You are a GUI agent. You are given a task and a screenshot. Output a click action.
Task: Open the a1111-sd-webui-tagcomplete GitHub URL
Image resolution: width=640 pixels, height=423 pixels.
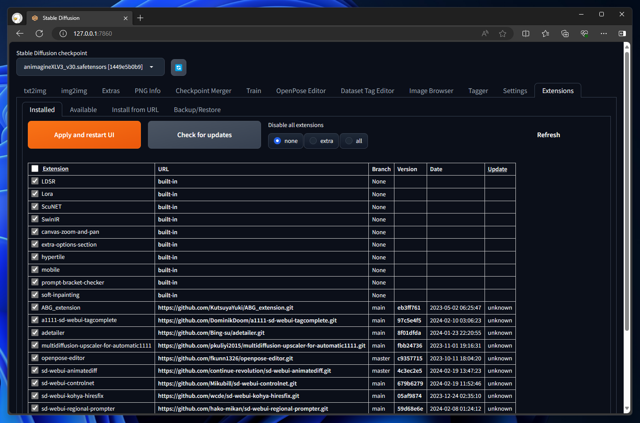coord(247,320)
